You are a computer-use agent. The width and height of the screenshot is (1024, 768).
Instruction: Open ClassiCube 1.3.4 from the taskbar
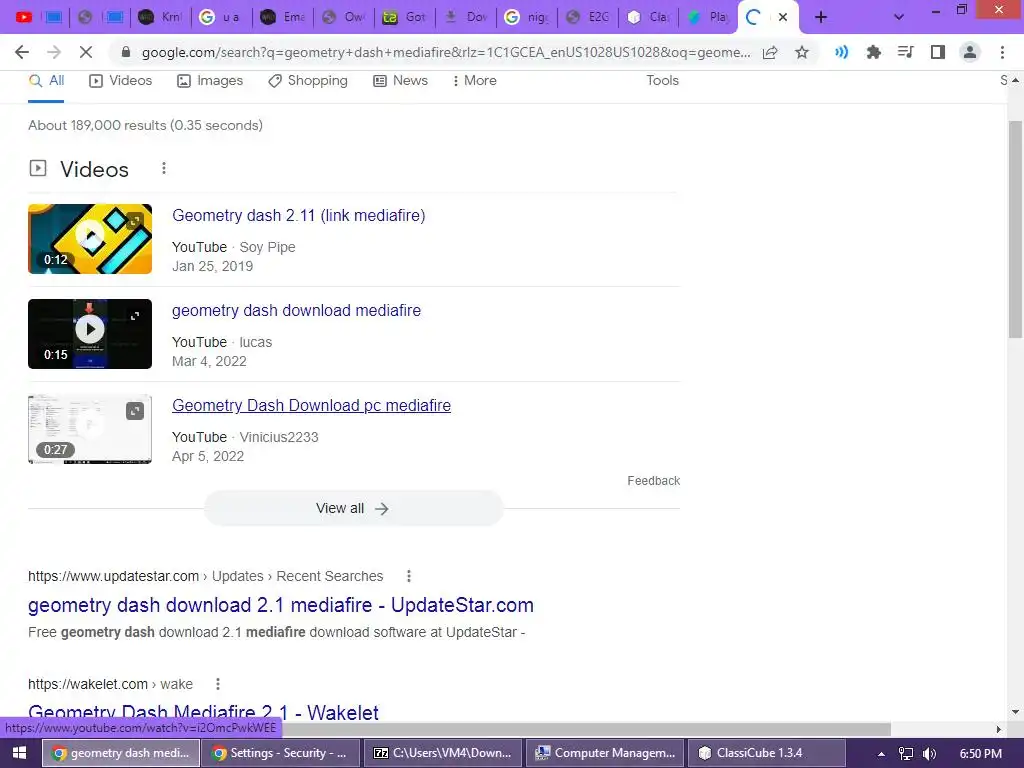(x=766, y=753)
